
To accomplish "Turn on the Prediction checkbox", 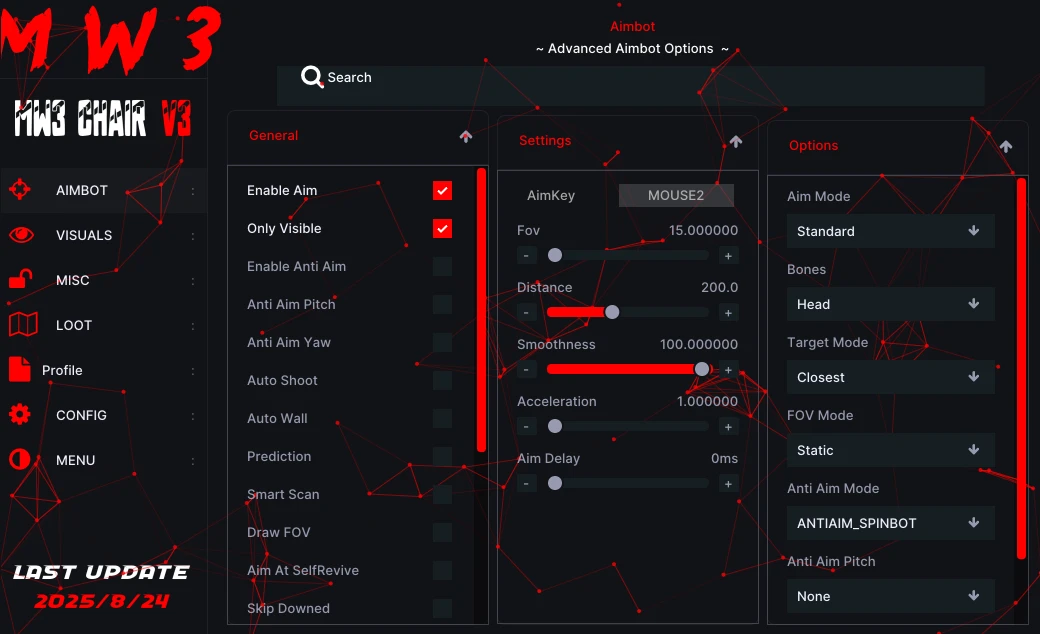I will click(x=442, y=456).
